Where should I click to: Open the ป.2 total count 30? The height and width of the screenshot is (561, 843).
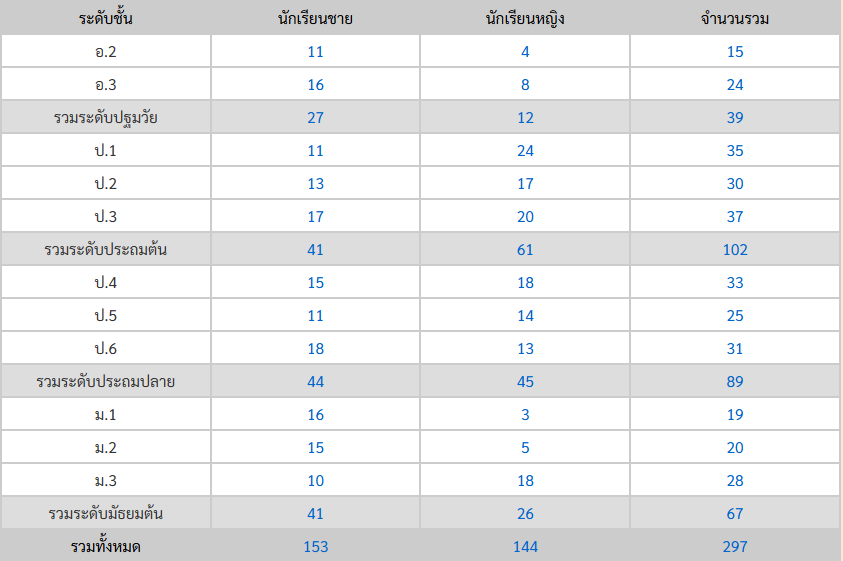pyautogui.click(x=735, y=183)
